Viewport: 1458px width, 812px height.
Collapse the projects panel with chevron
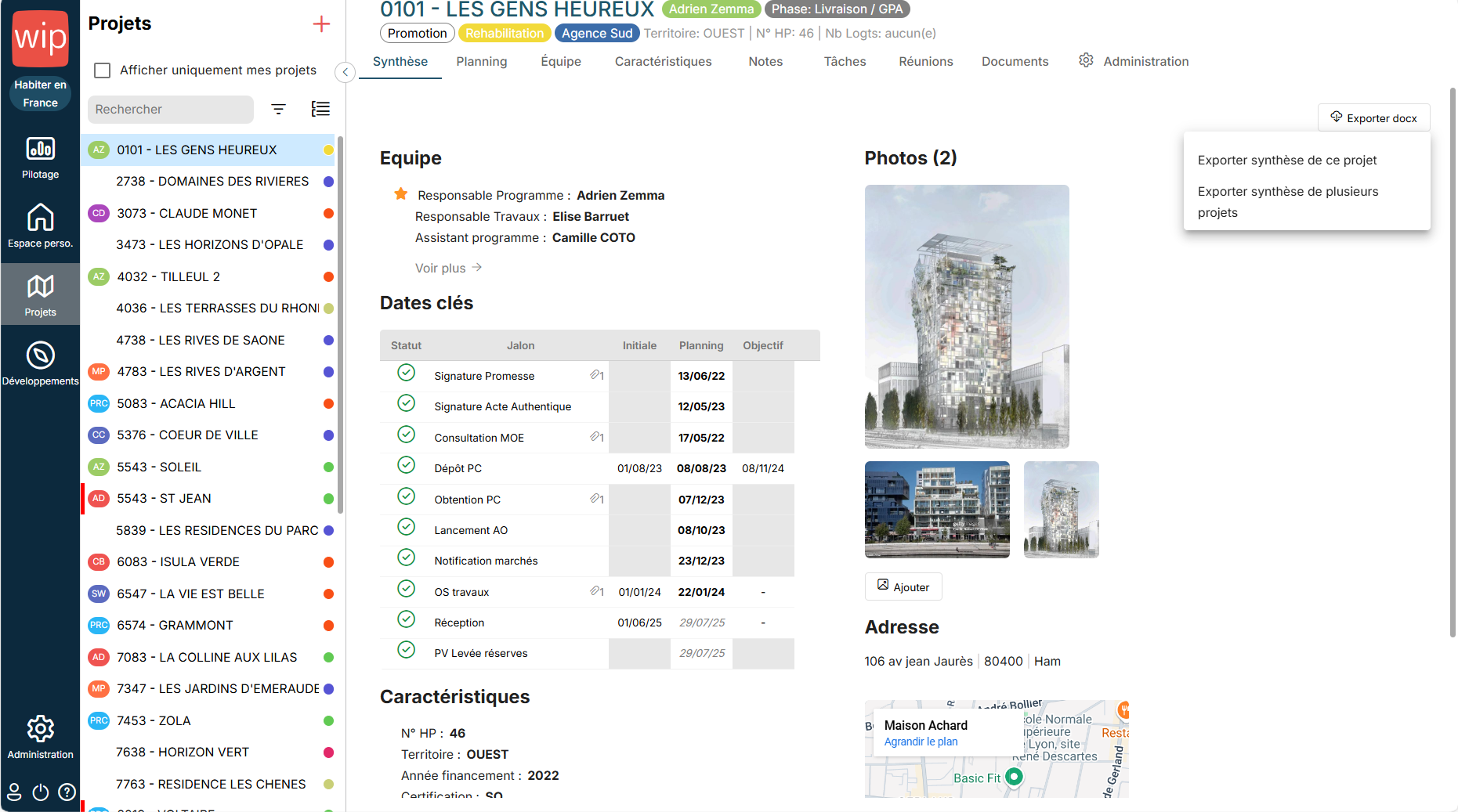(345, 72)
